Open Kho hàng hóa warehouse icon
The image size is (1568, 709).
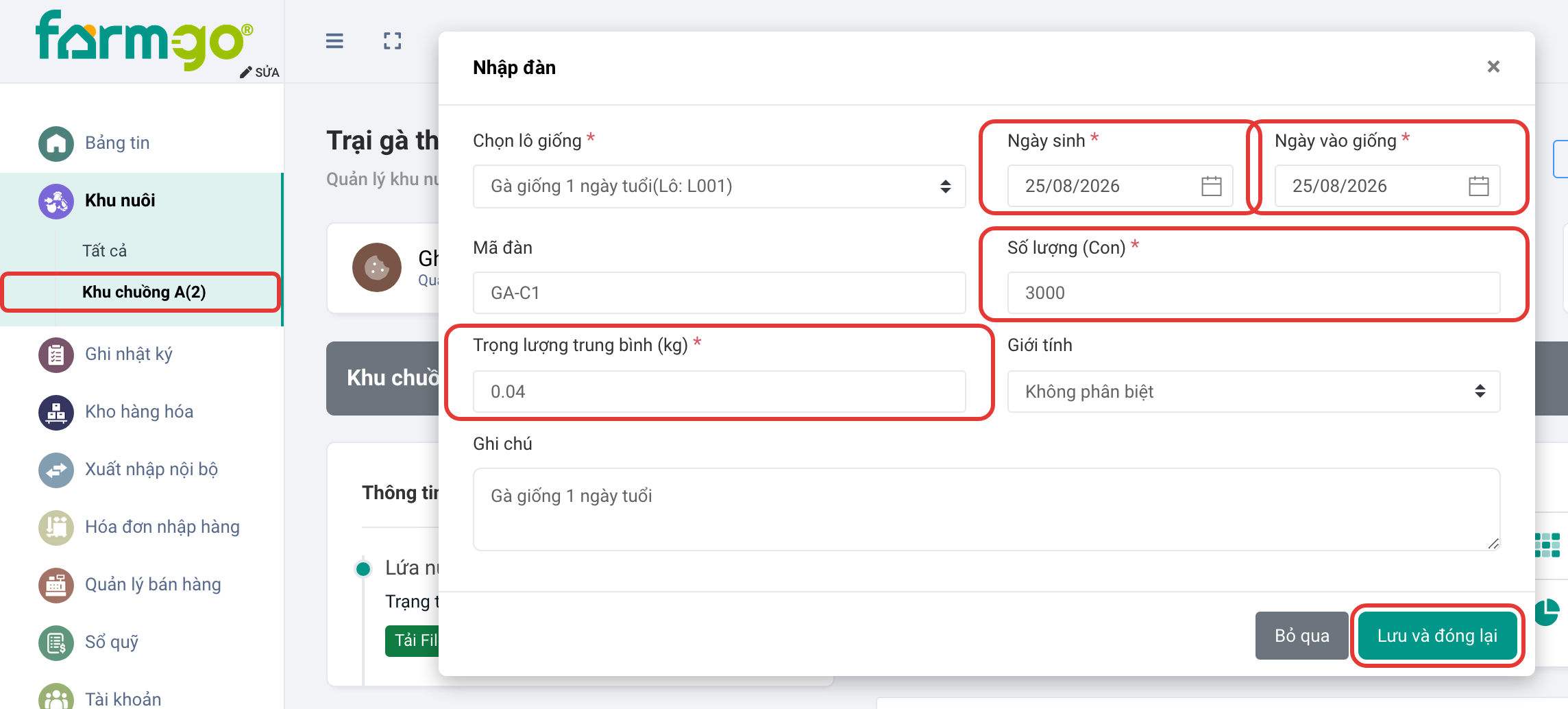coord(56,412)
